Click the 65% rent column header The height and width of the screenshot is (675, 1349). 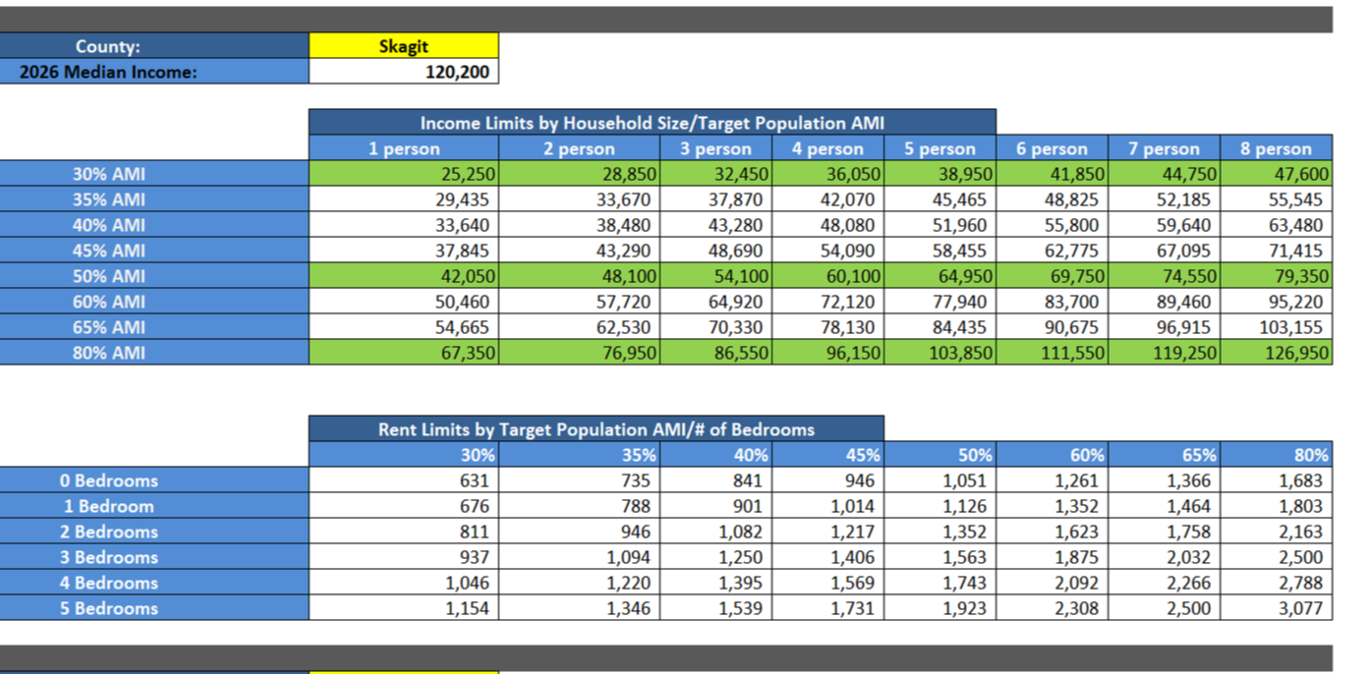point(1163,454)
